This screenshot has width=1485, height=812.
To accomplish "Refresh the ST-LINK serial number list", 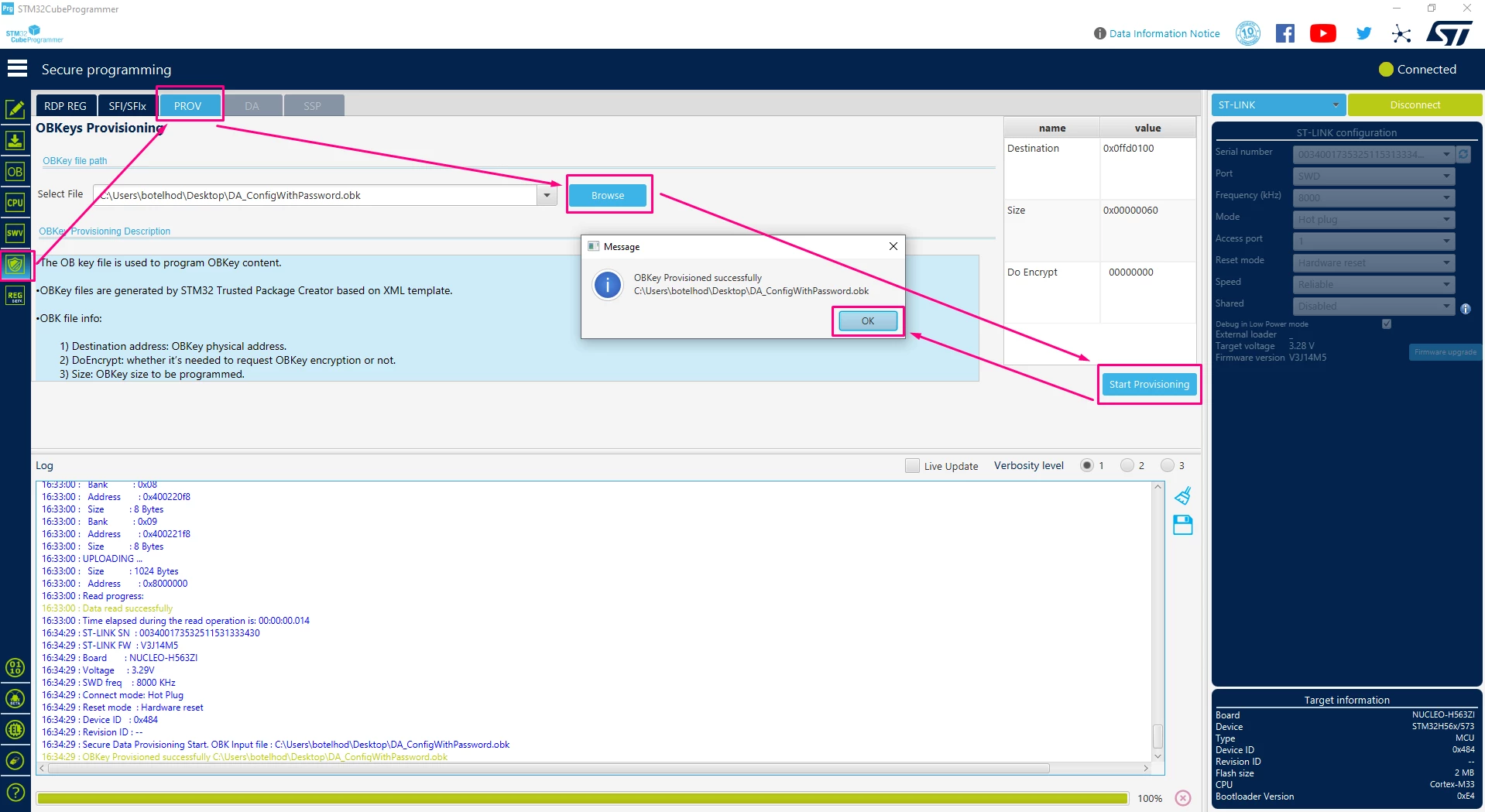I will [1463, 154].
